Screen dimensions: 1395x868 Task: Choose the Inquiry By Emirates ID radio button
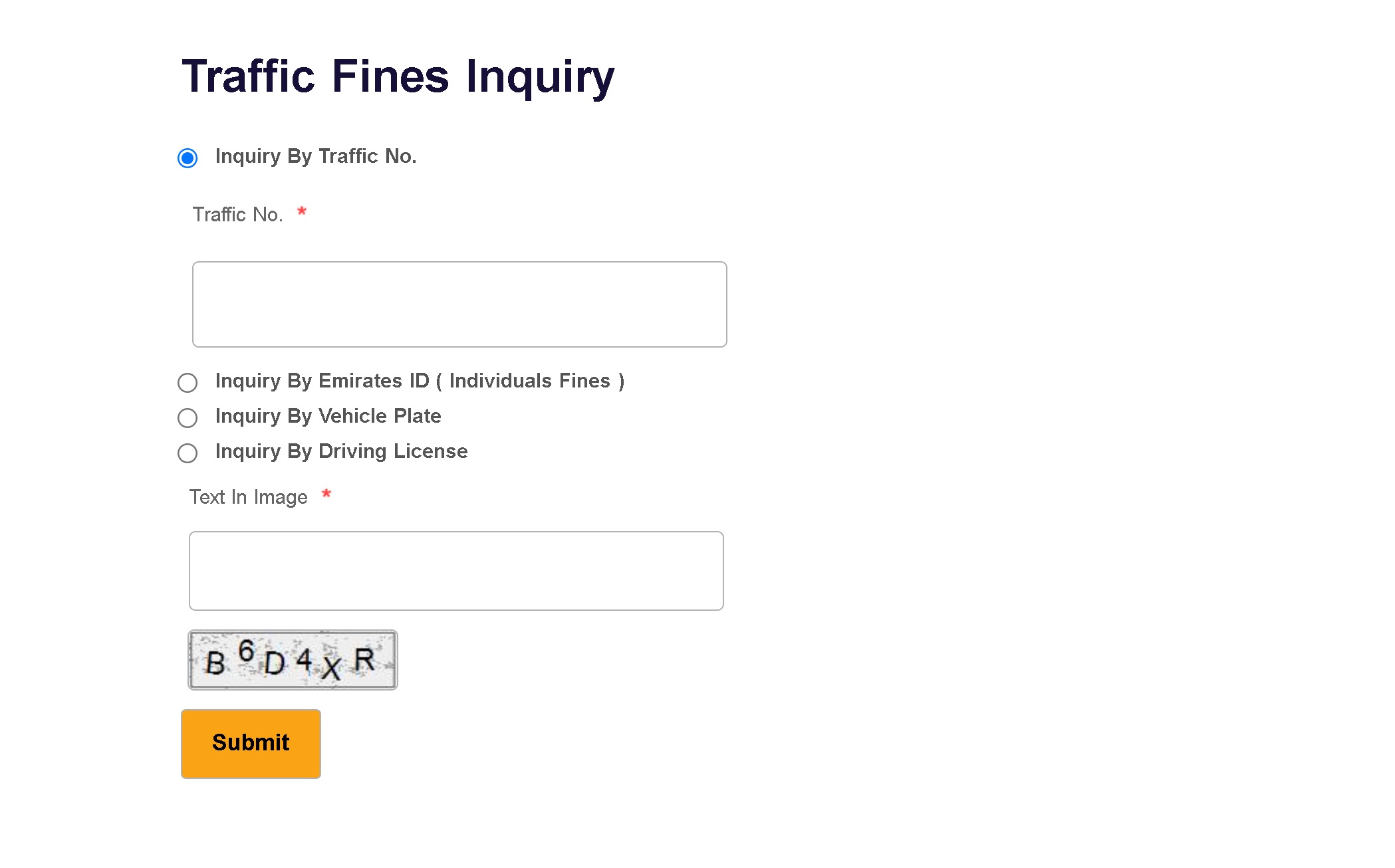pyautogui.click(x=188, y=383)
